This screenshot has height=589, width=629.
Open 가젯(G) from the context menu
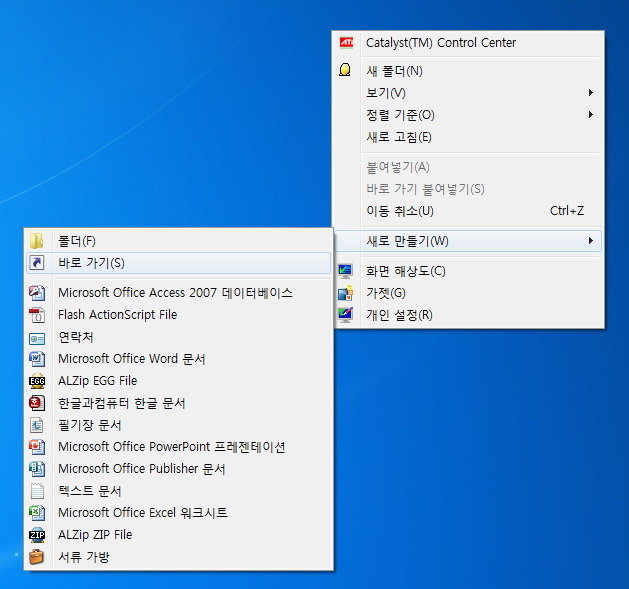[x=468, y=293]
